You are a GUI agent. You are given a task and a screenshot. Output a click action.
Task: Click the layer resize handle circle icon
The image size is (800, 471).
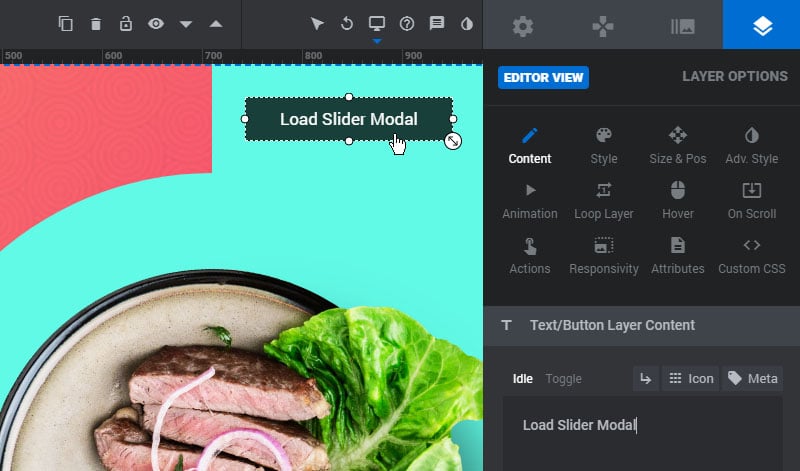tap(453, 141)
